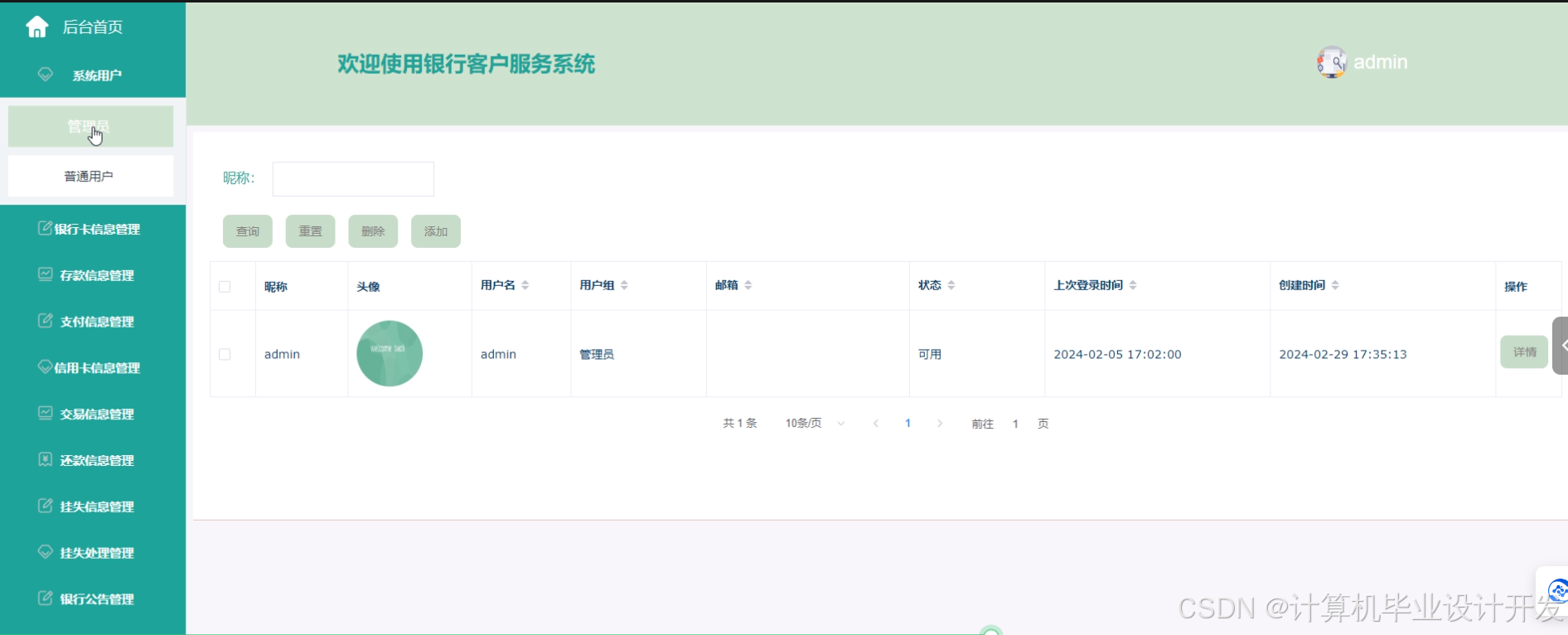
Task: Sort by 状态 column arrows
Action: point(951,285)
